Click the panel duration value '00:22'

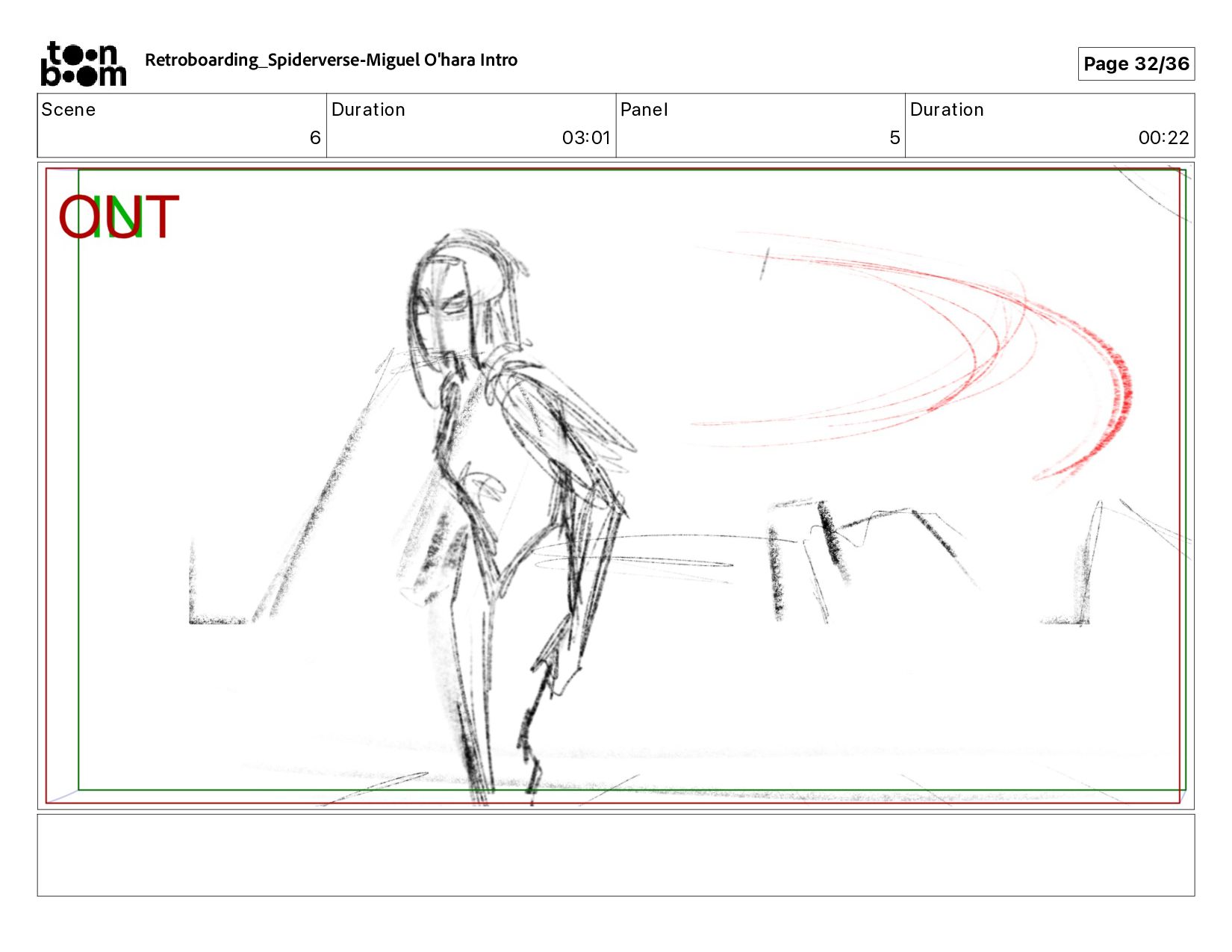point(1163,137)
